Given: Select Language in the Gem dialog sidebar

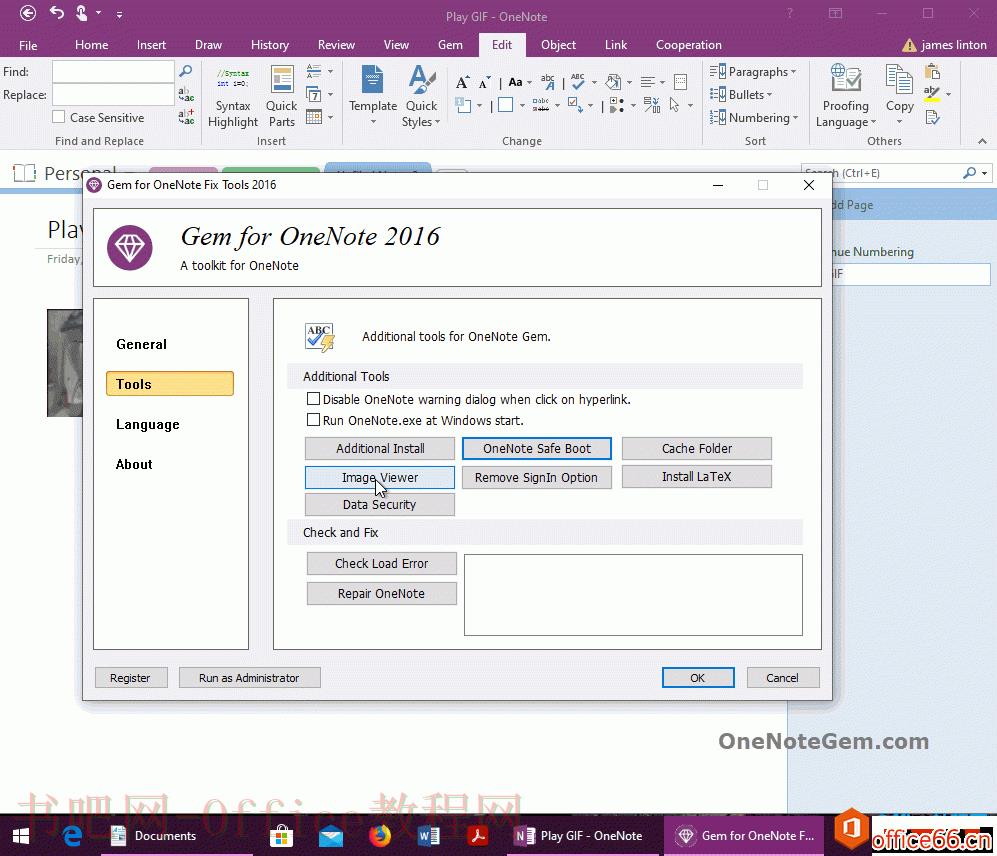Looking at the screenshot, I should click(x=148, y=424).
